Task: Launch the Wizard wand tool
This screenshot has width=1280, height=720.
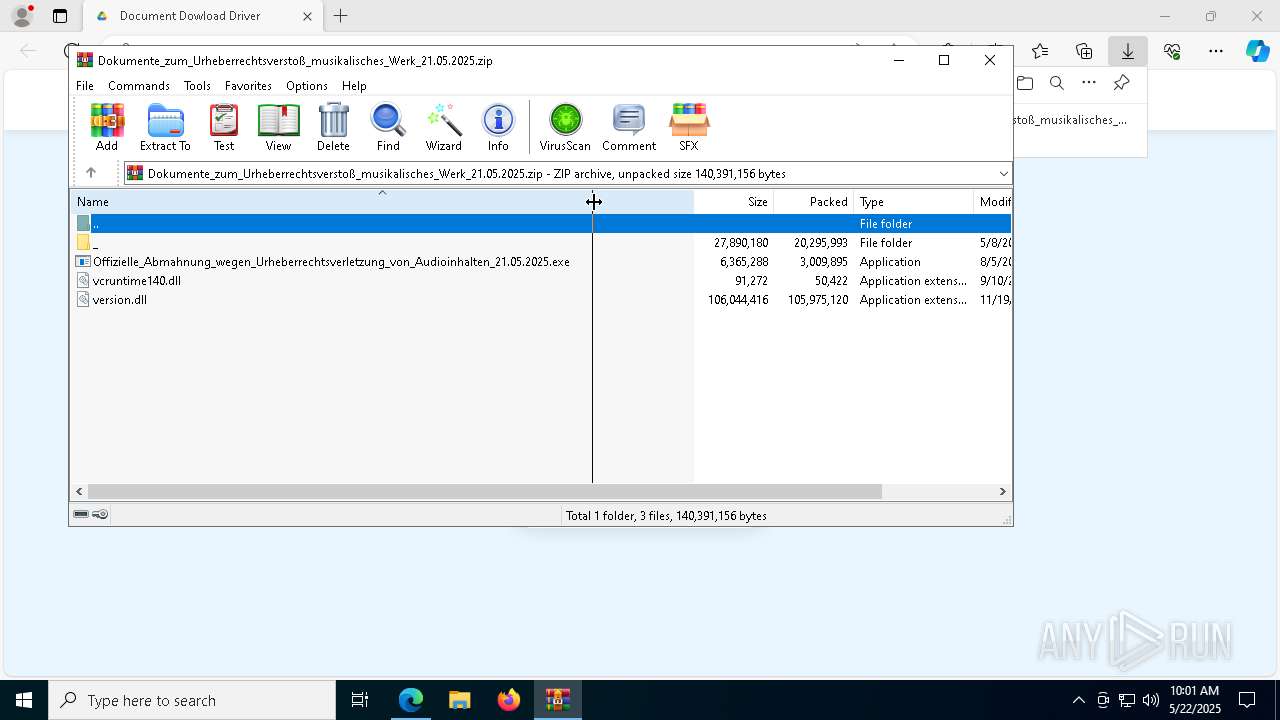Action: 443,127
